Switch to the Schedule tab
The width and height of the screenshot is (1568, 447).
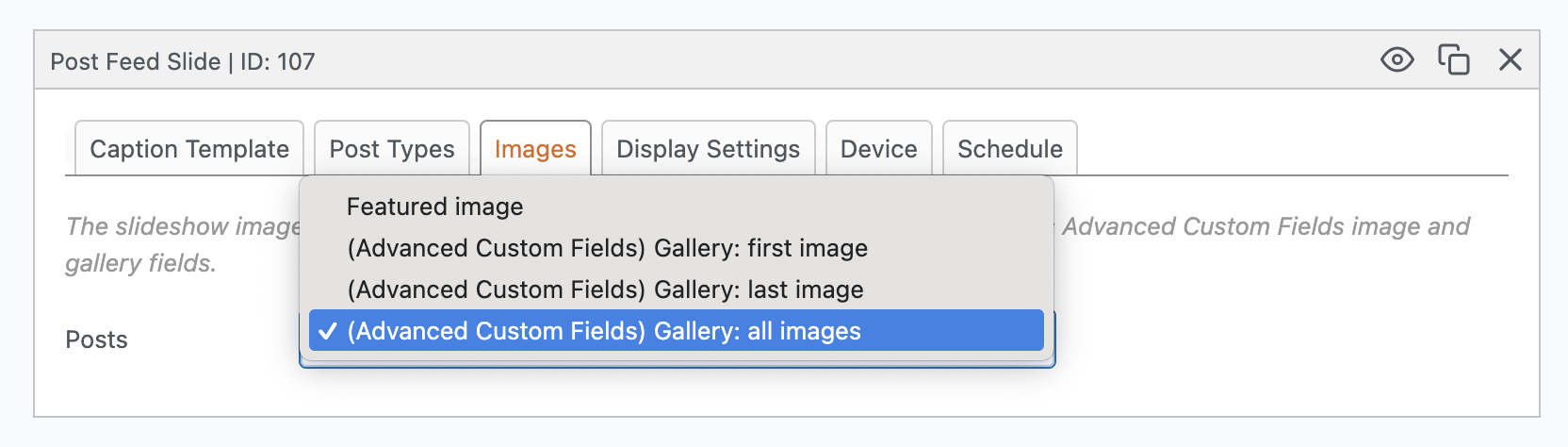tap(1009, 149)
